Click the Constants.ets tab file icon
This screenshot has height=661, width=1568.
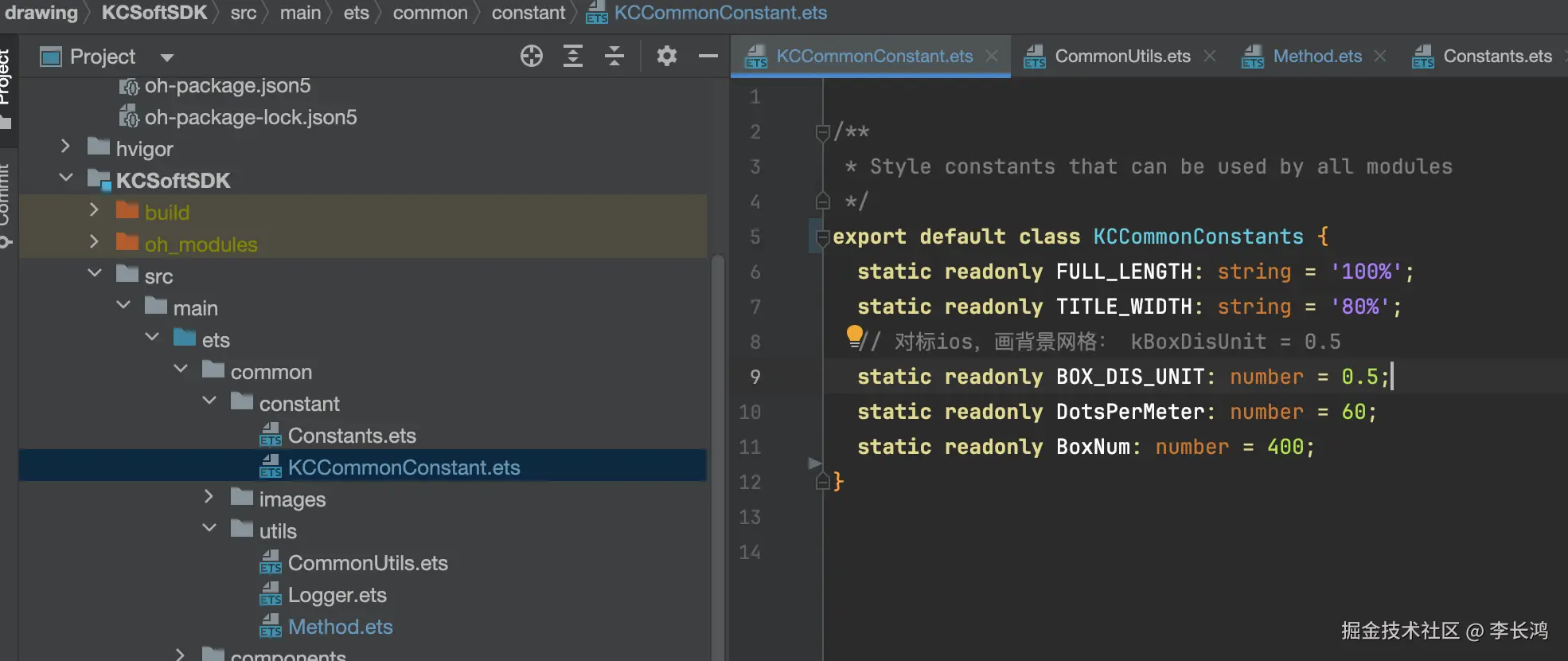coord(1422,57)
